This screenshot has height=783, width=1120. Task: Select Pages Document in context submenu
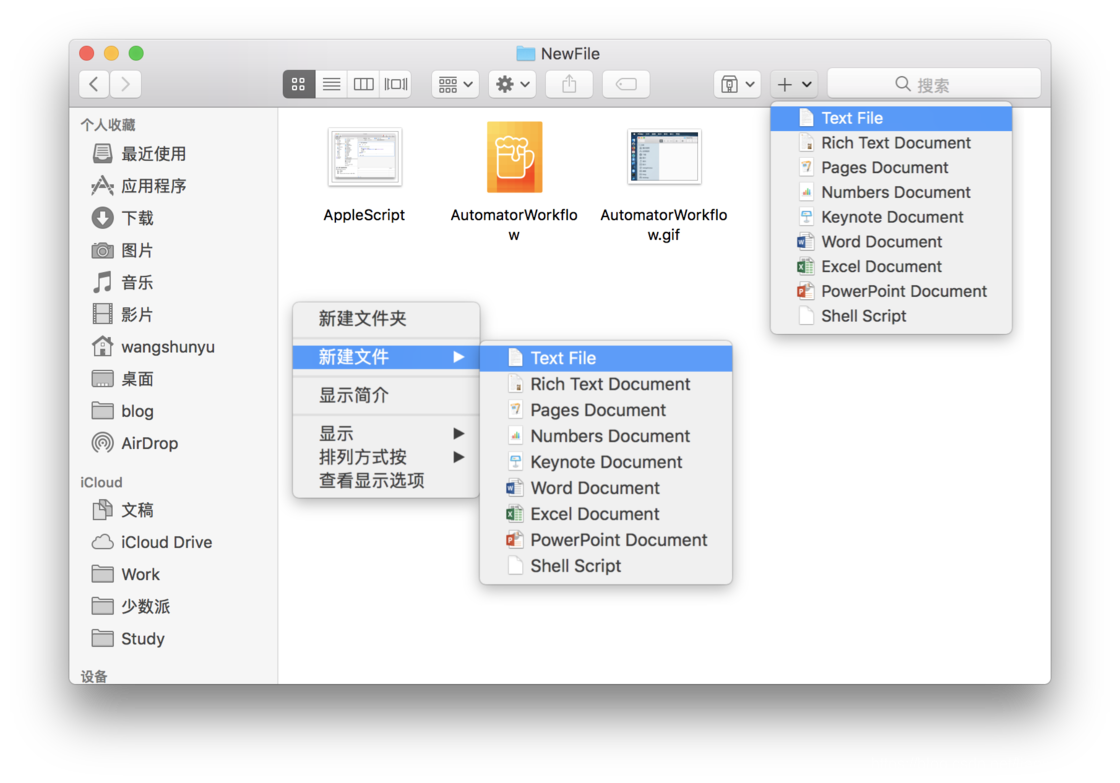point(606,410)
